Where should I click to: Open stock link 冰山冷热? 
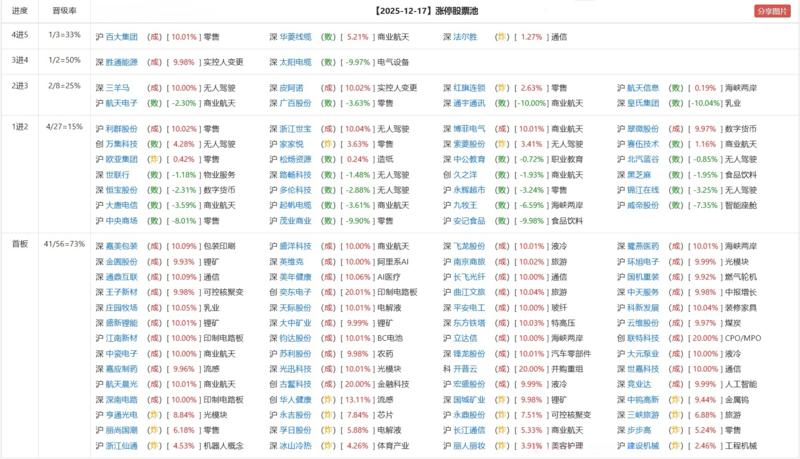(295, 446)
